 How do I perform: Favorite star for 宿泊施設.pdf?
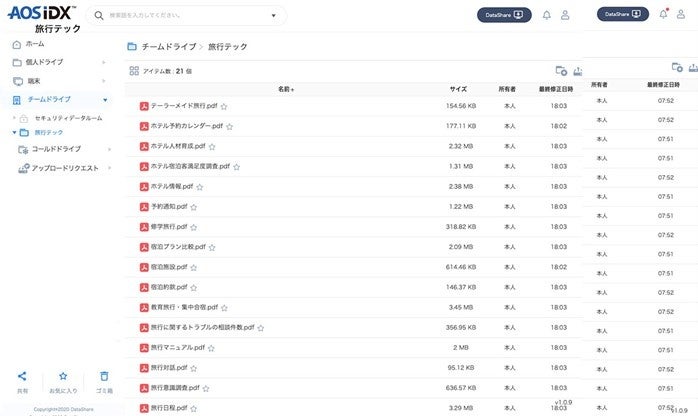point(193,267)
